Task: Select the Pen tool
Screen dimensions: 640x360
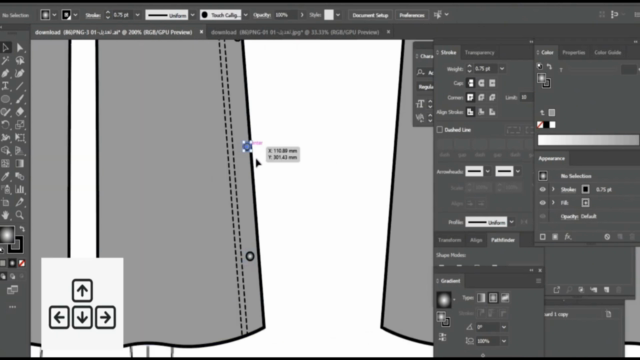Action: coord(5,73)
